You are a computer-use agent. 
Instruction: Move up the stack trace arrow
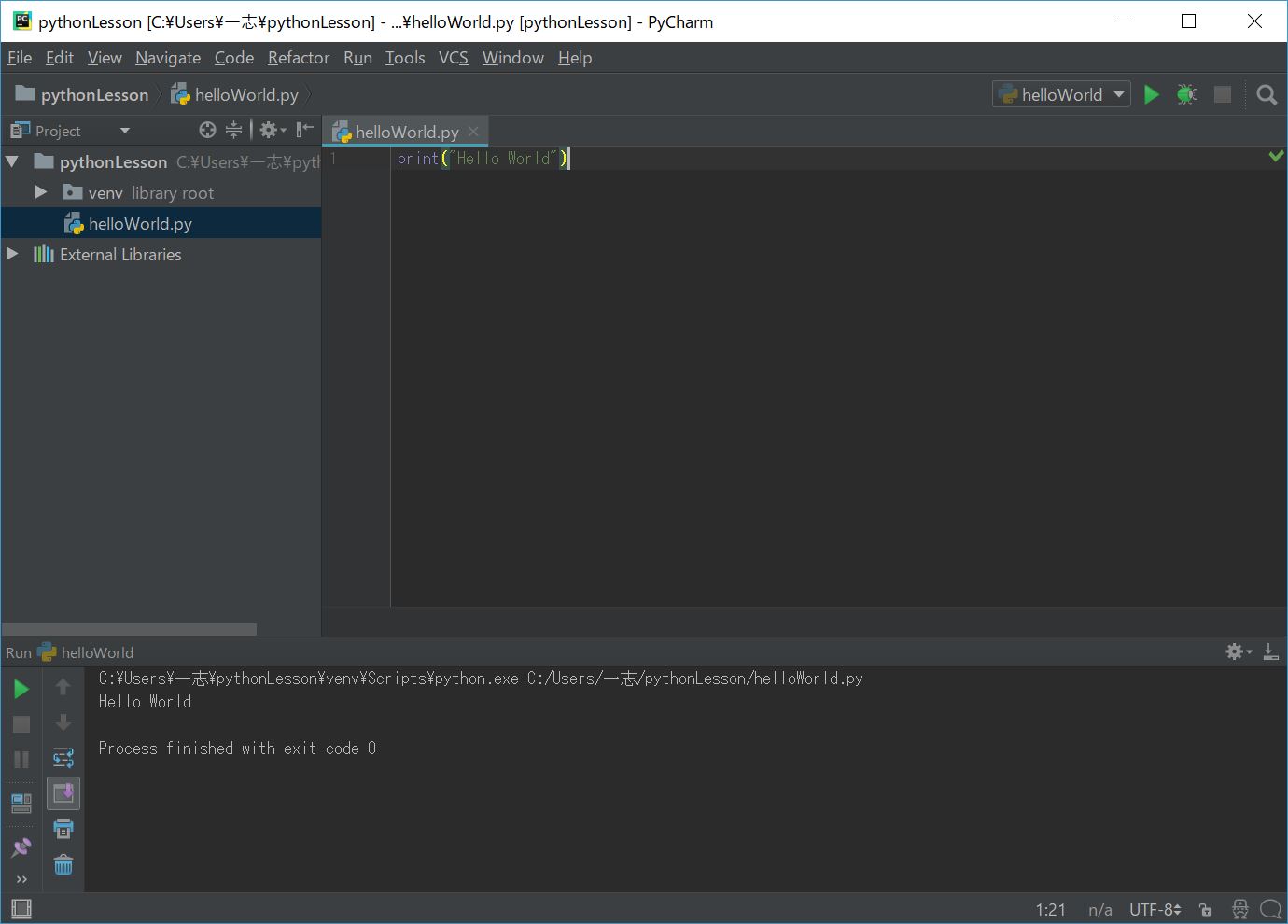[x=63, y=687]
